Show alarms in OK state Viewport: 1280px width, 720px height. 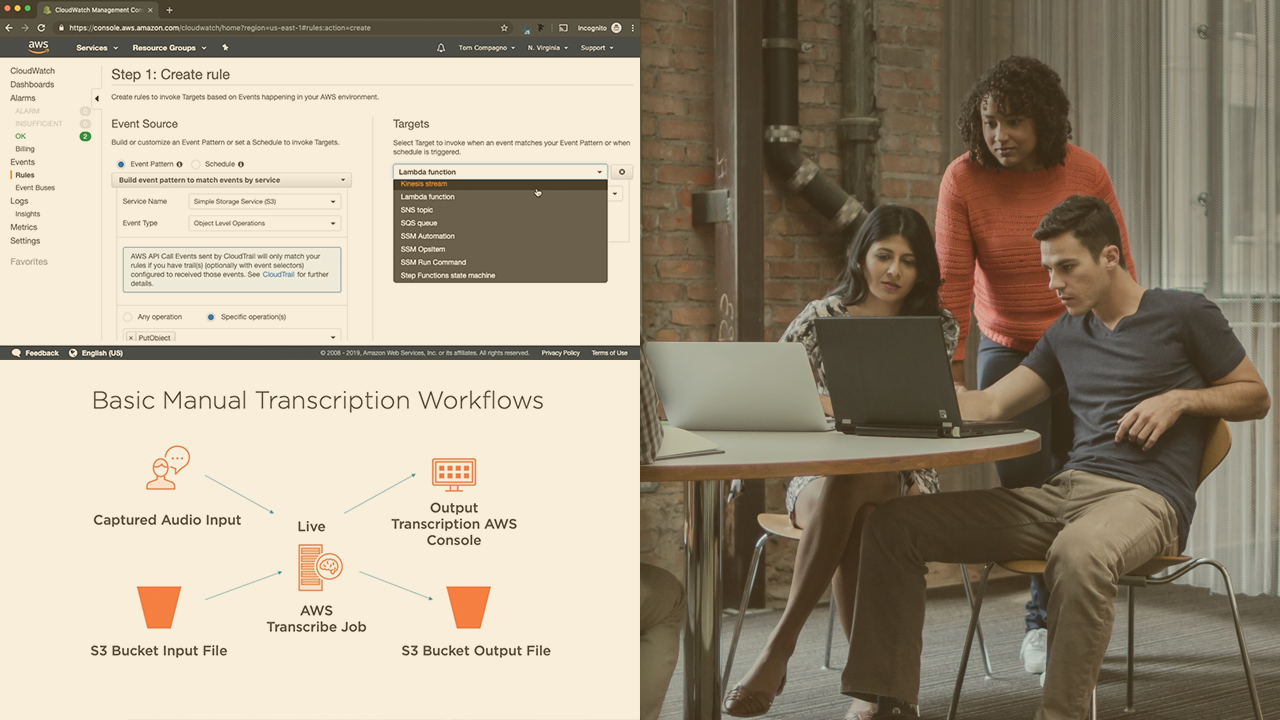(20, 136)
